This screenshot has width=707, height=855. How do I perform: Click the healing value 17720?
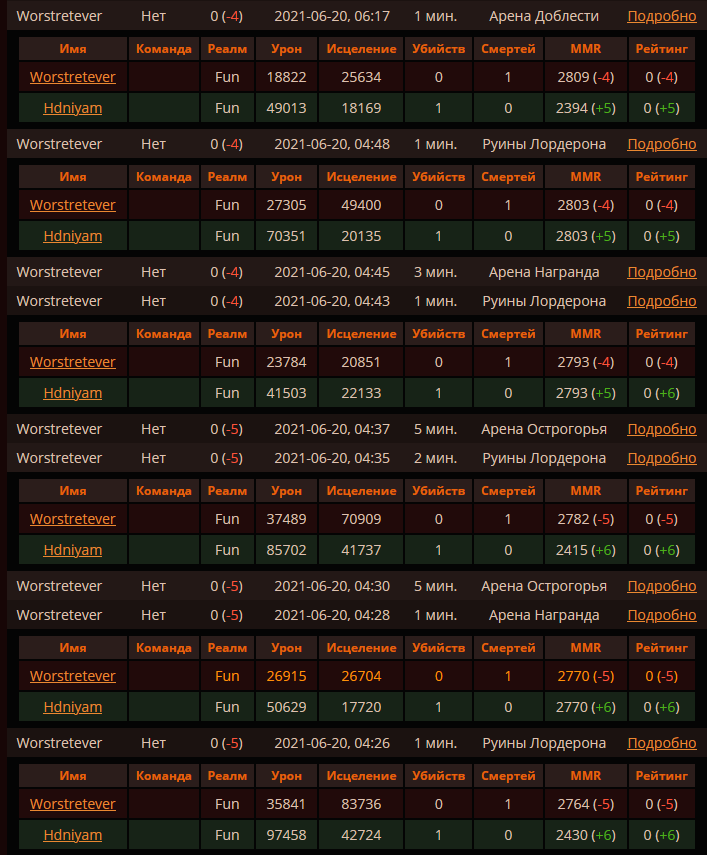point(361,708)
